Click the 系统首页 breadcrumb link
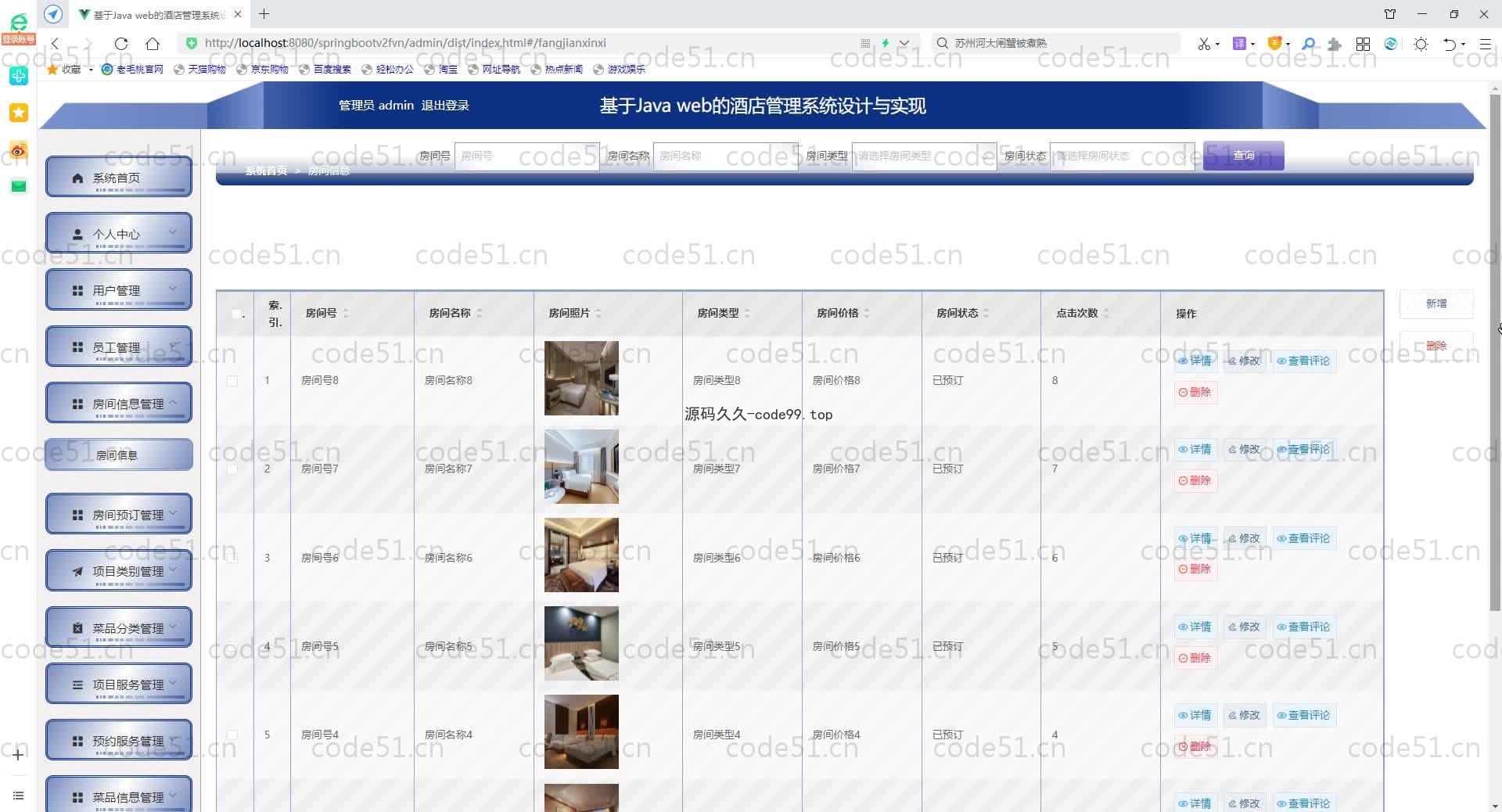 [266, 171]
